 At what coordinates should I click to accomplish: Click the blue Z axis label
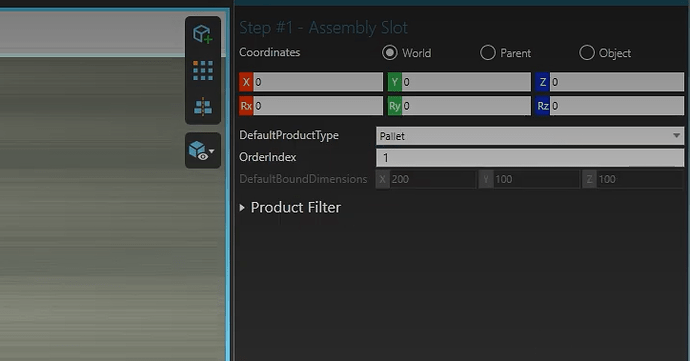click(543, 82)
